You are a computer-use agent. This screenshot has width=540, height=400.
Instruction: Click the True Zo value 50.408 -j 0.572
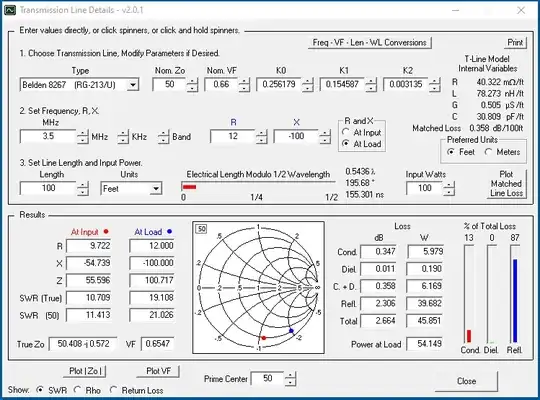point(83,344)
